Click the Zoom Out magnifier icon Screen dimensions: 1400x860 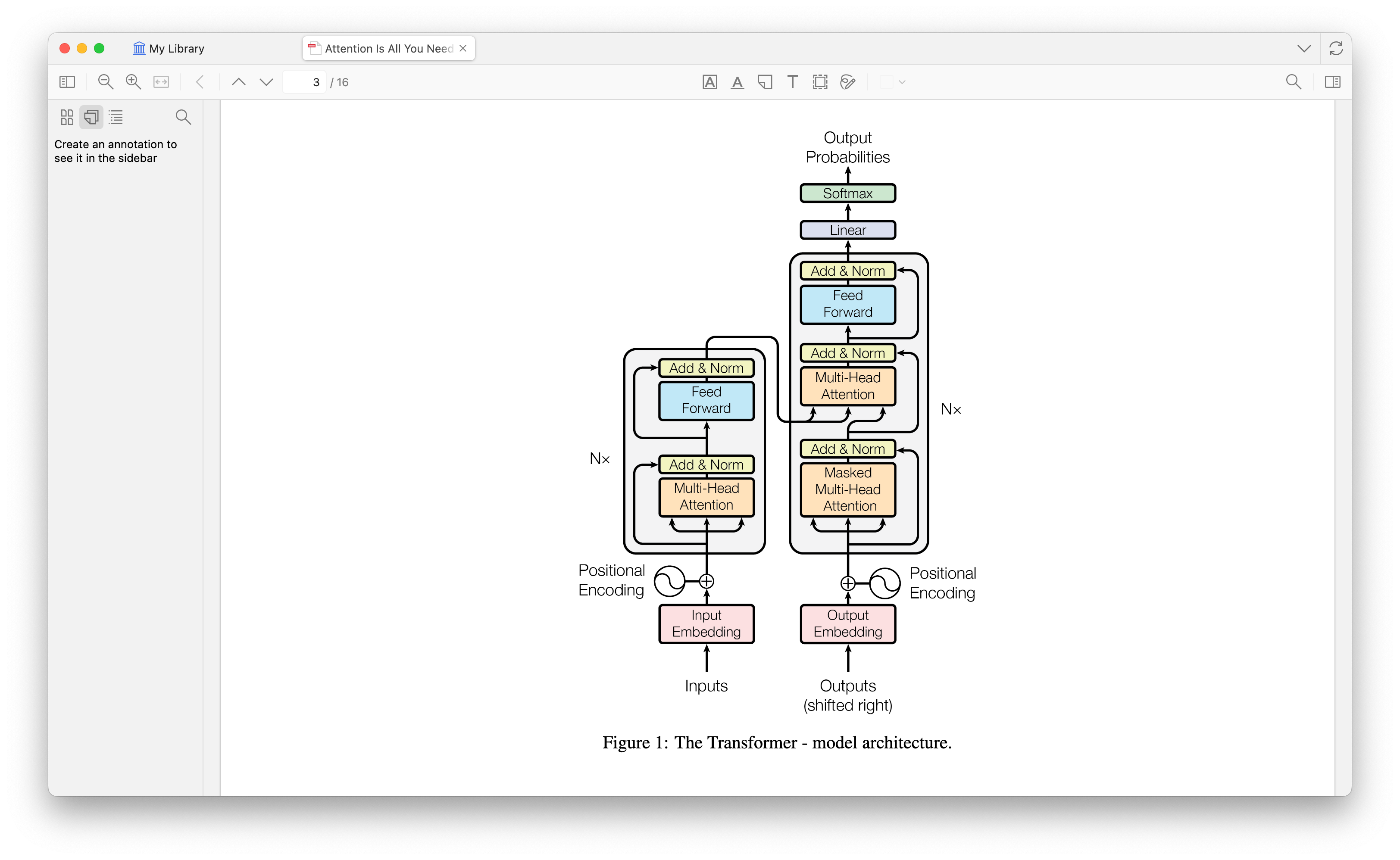coord(105,82)
